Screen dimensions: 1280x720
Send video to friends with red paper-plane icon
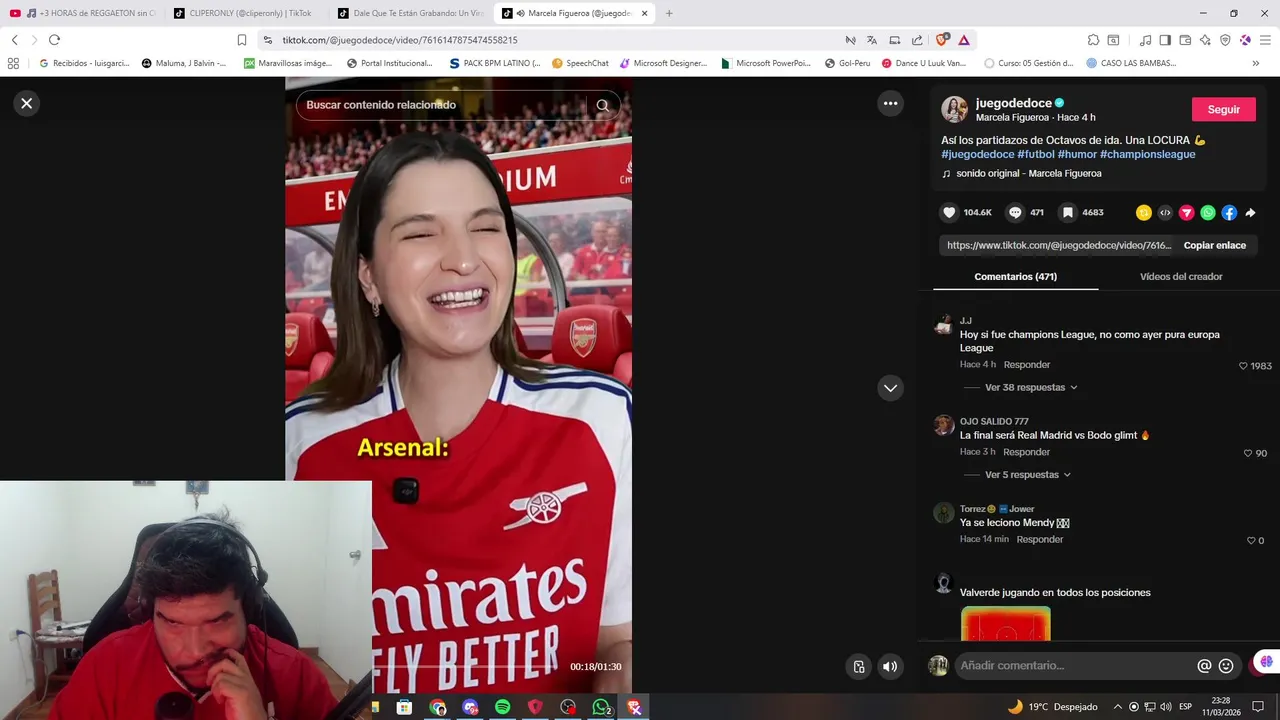pos(1187,212)
